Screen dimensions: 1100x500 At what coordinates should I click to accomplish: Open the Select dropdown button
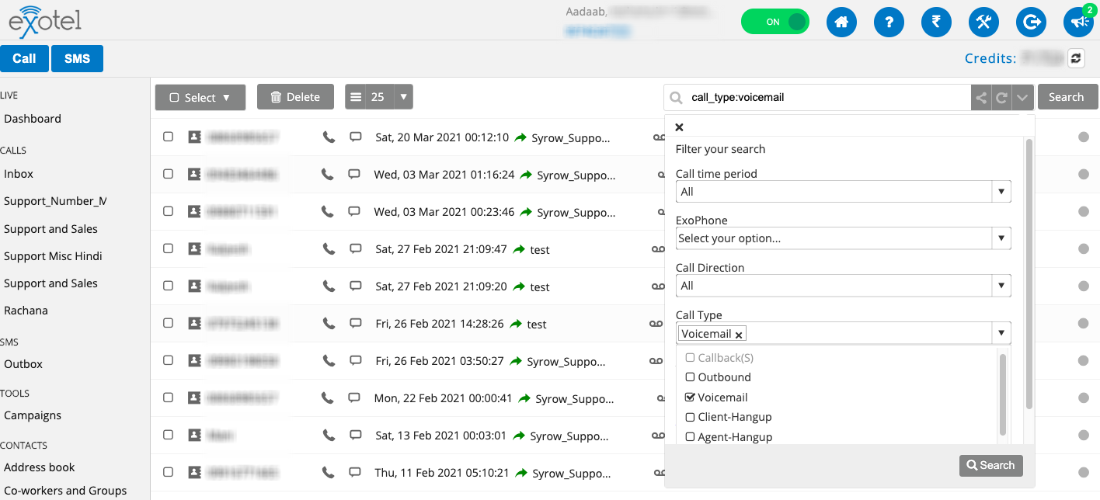[200, 97]
